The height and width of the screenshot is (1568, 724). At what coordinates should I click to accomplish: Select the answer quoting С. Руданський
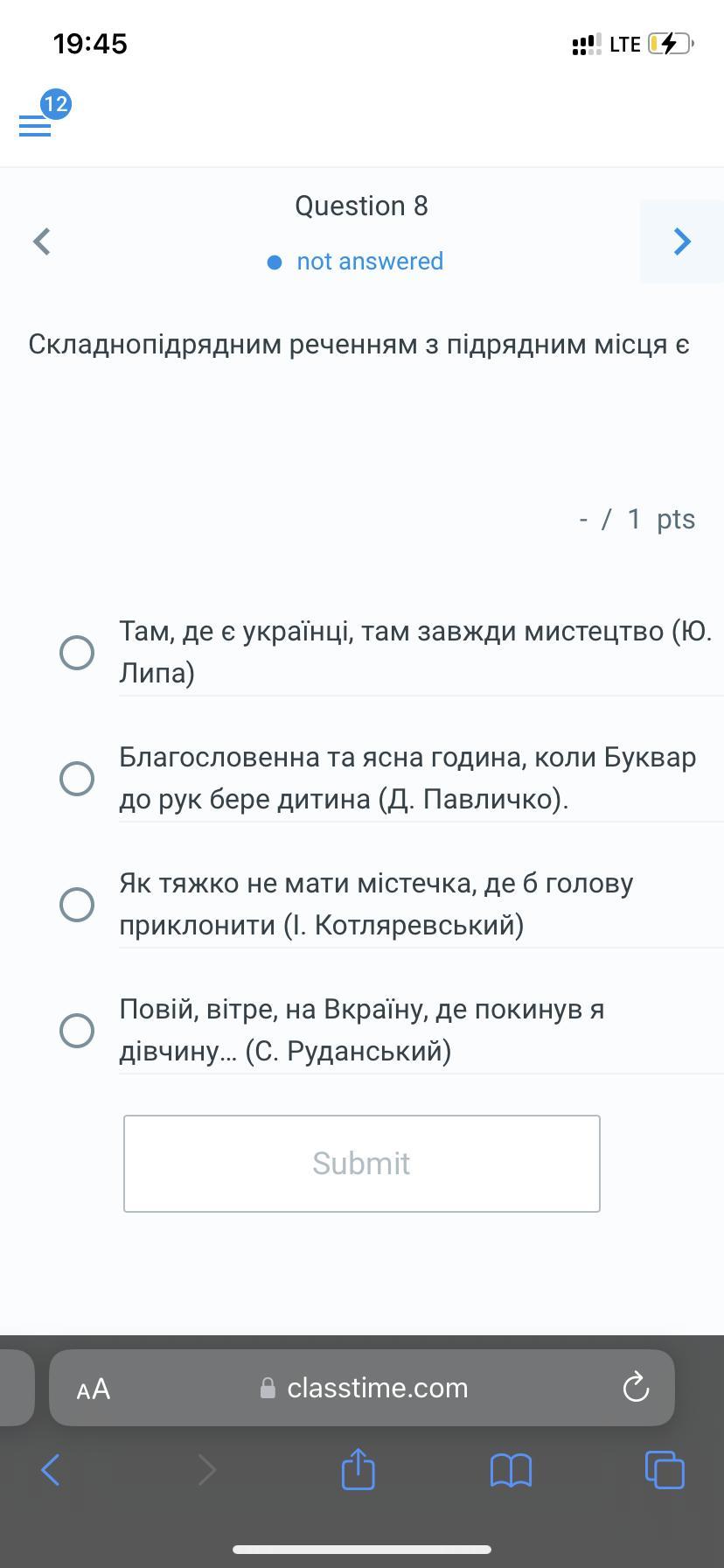[77, 1030]
